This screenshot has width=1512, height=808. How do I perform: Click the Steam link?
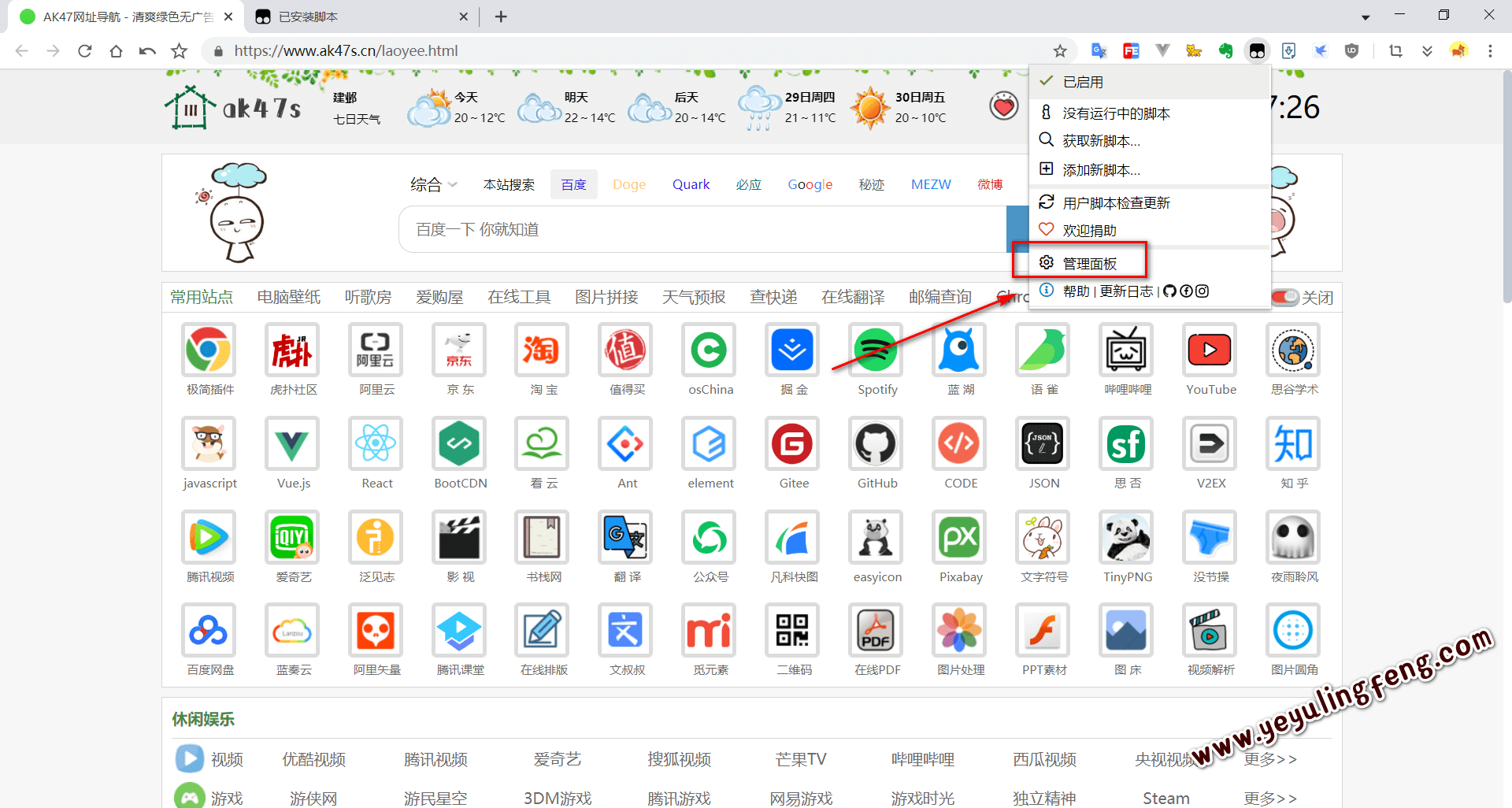(x=1166, y=799)
